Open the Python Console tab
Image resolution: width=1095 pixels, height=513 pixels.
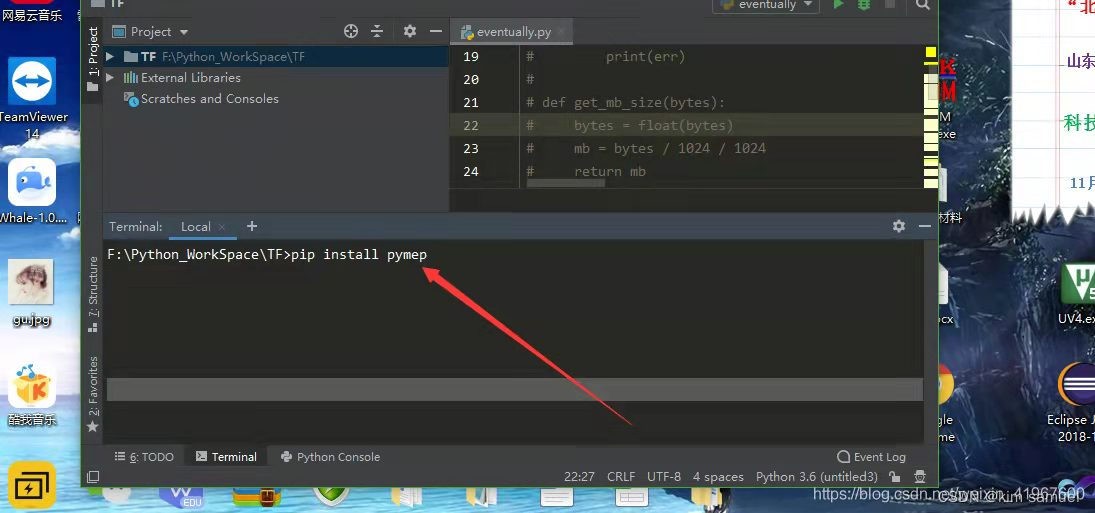[330, 456]
